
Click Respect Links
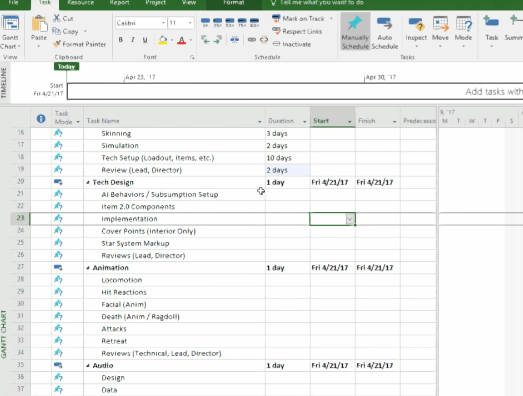point(297,31)
